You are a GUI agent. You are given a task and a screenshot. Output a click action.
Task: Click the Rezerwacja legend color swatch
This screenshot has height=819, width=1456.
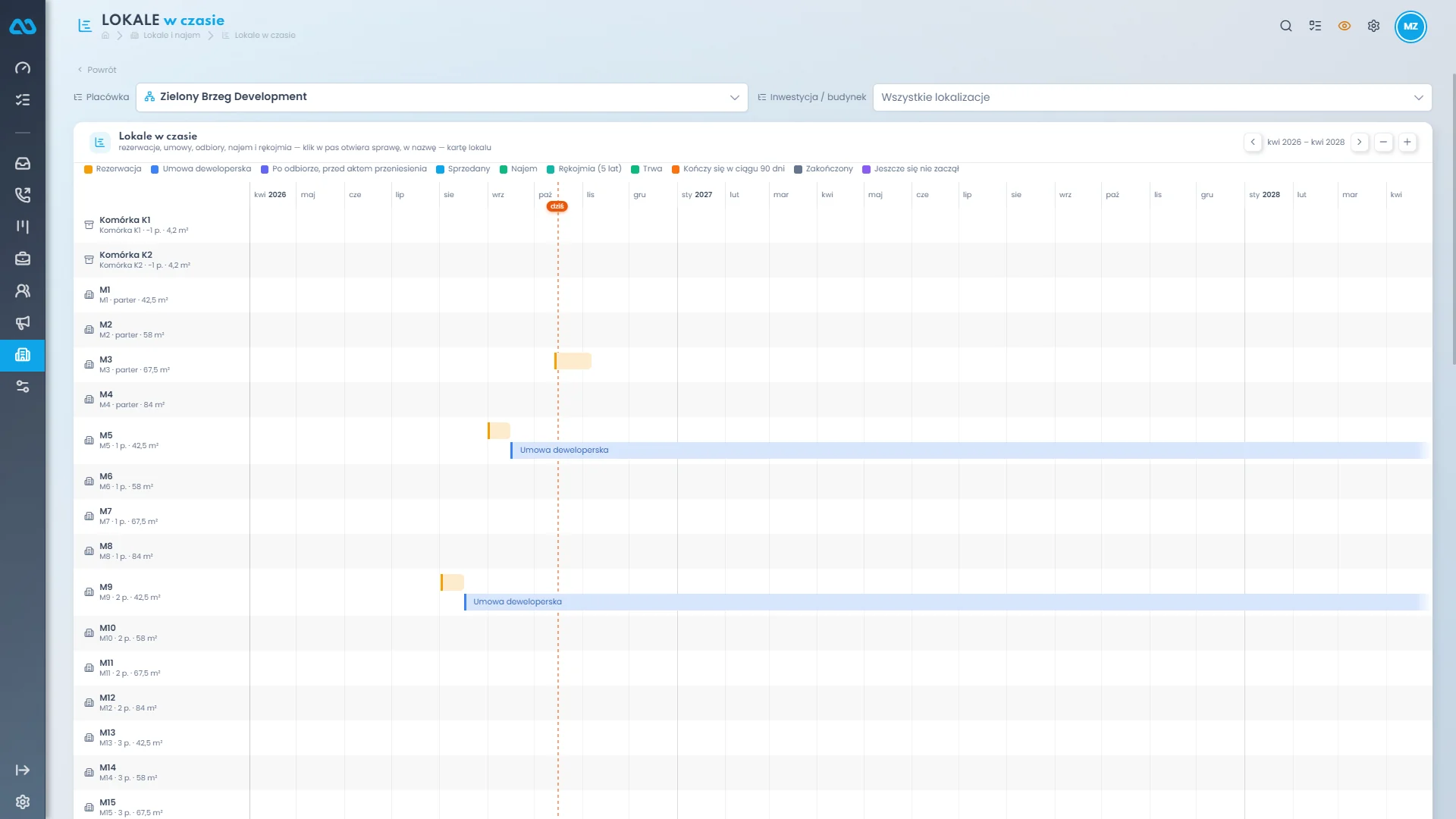(89, 169)
